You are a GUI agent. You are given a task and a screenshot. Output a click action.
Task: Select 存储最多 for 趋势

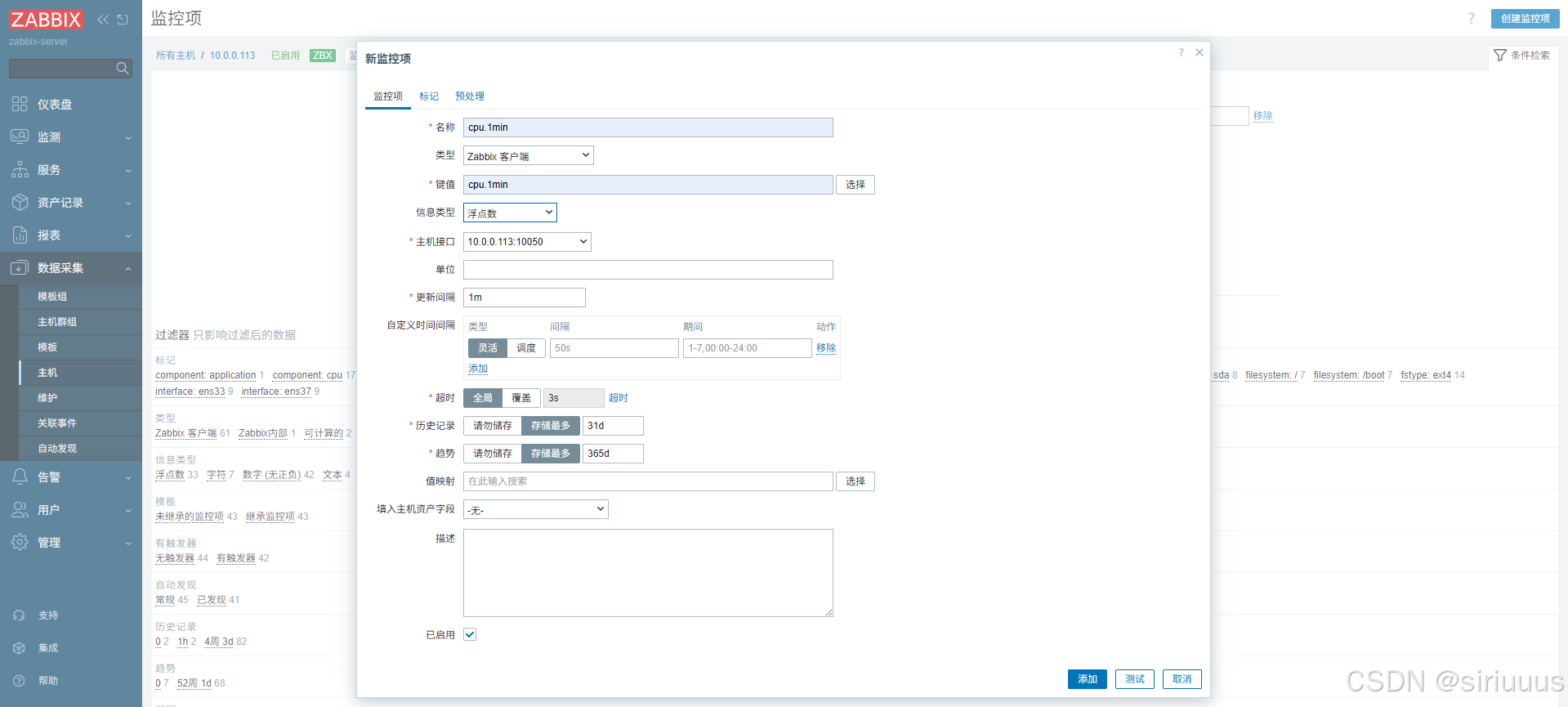coord(551,454)
